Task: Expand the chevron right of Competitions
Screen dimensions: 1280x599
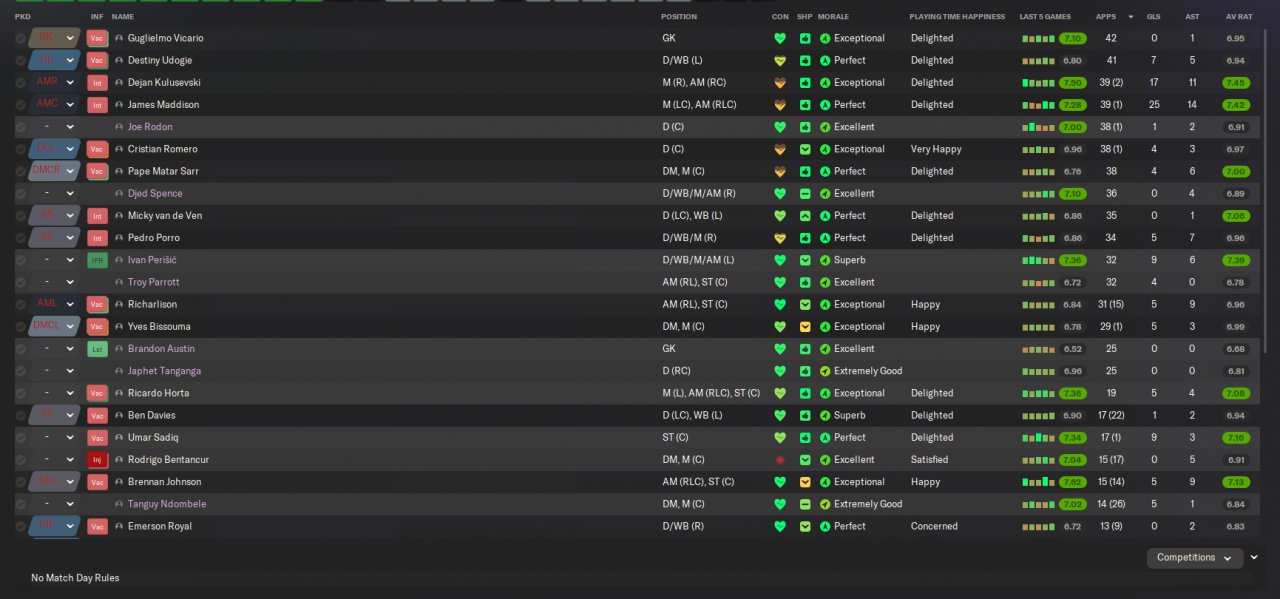Action: pyautogui.click(x=1254, y=558)
